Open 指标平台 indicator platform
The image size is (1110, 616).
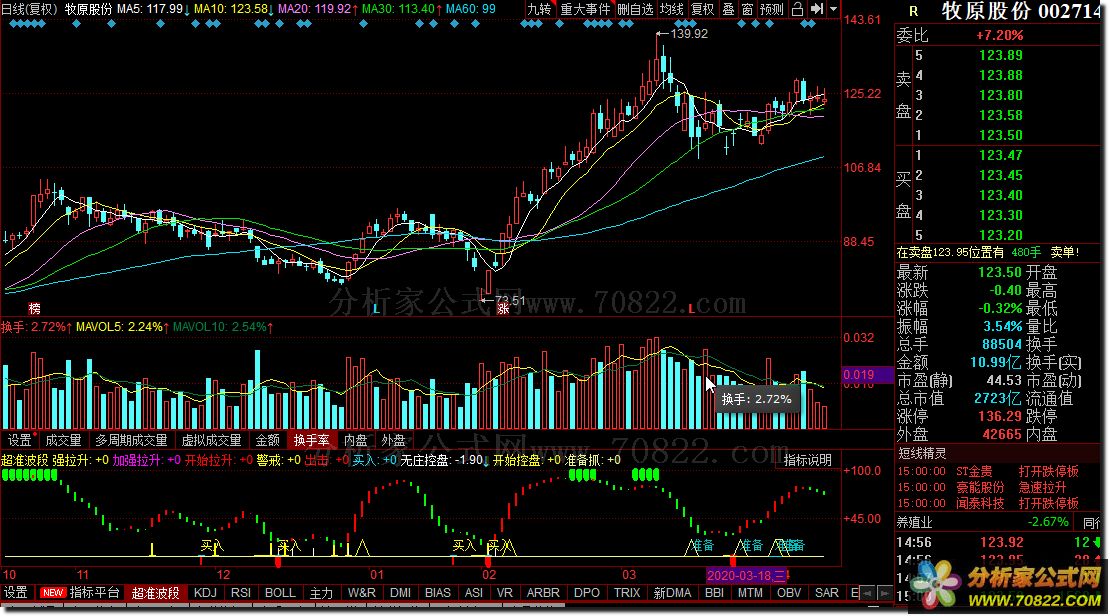coord(95,593)
